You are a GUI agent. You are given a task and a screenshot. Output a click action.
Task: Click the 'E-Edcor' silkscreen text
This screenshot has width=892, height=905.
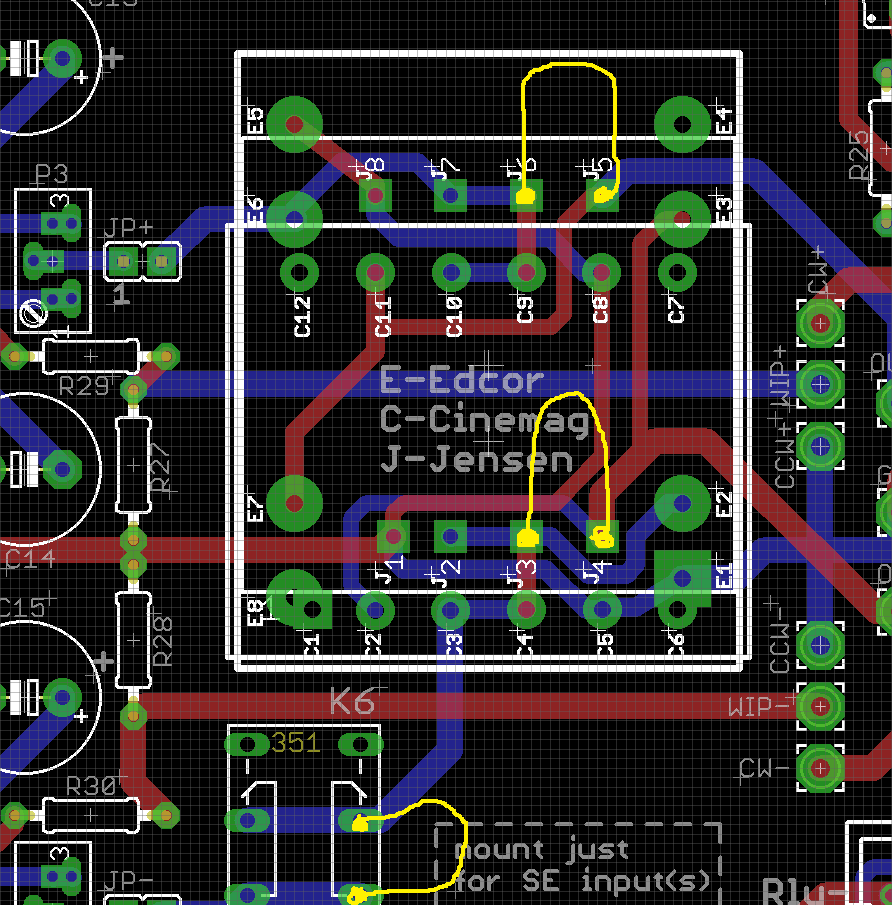(x=462, y=381)
